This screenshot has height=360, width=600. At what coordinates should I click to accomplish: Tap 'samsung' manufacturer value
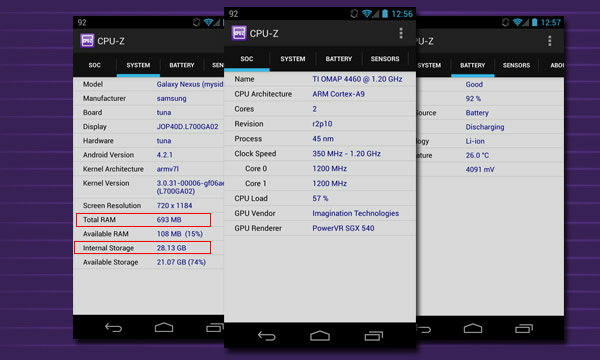click(171, 98)
